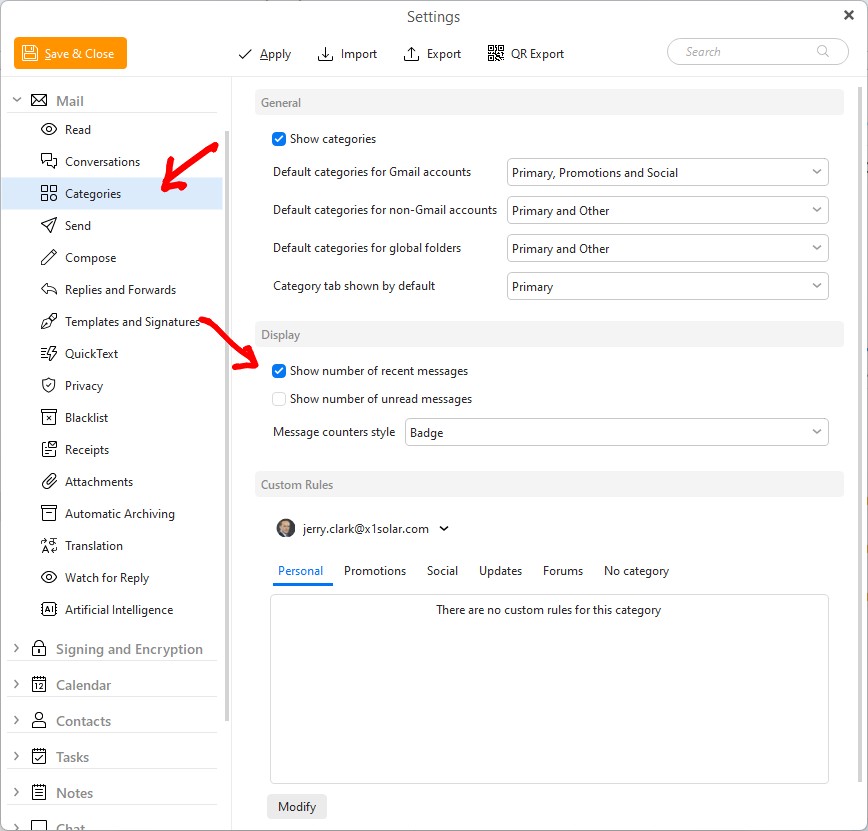Disable Show number of recent messages
This screenshot has width=868, height=831.
click(x=279, y=371)
